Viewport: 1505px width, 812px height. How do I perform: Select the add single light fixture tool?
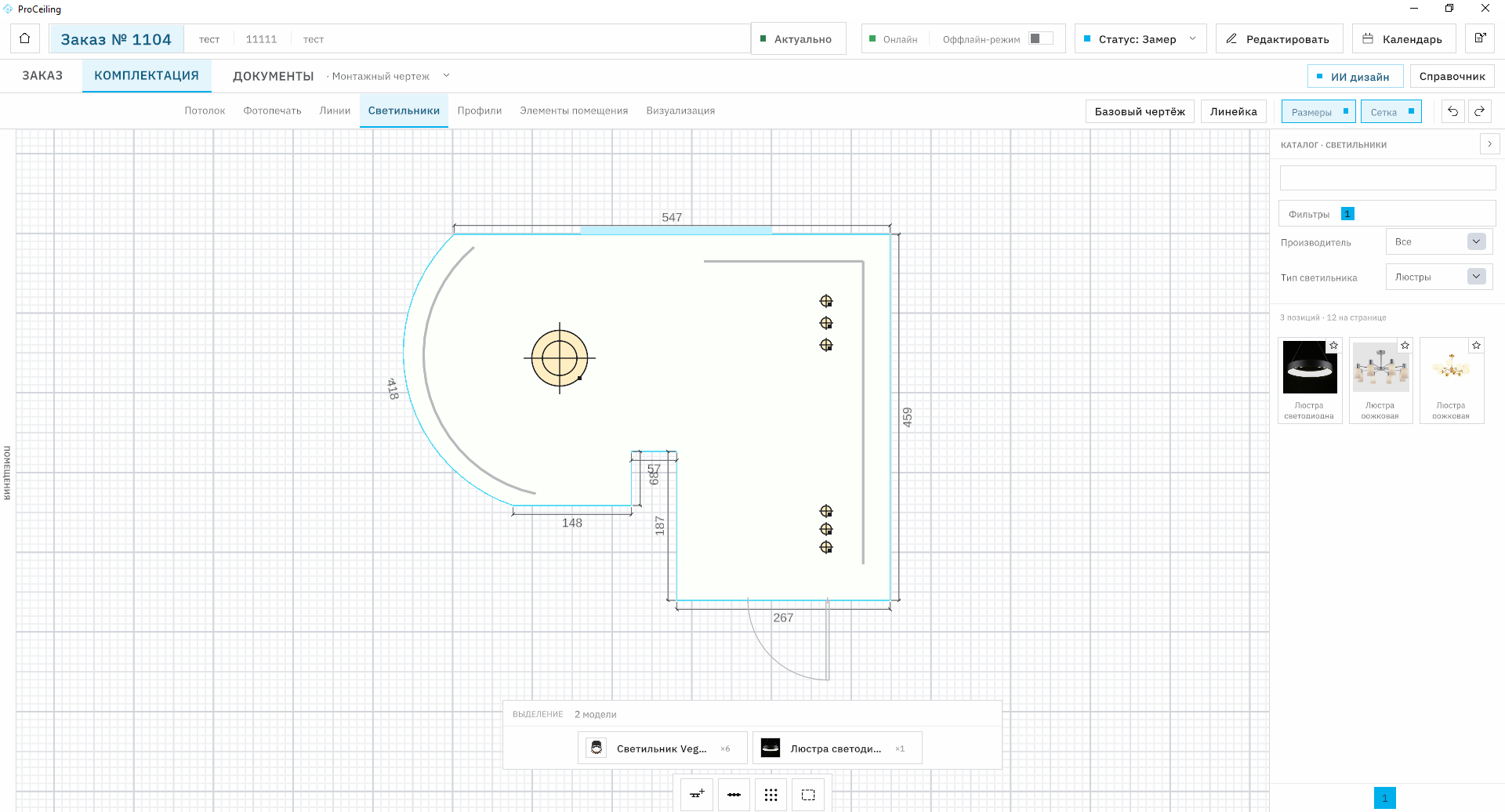pos(697,794)
